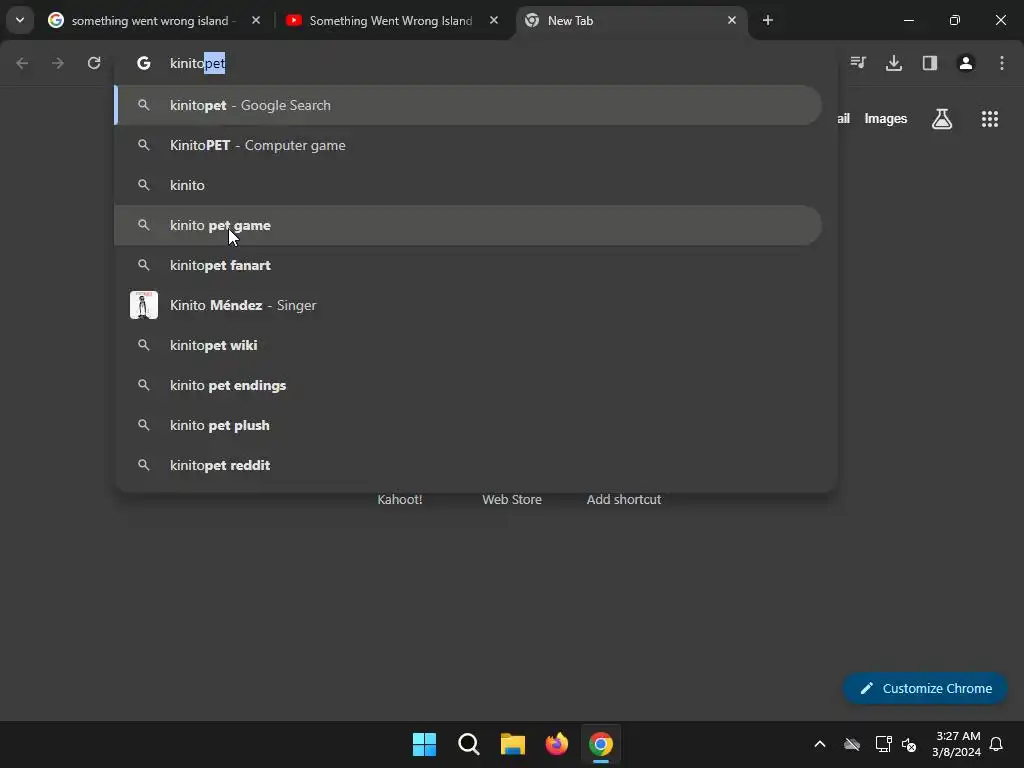
Task: Go back with the back arrow
Action: tap(22, 63)
